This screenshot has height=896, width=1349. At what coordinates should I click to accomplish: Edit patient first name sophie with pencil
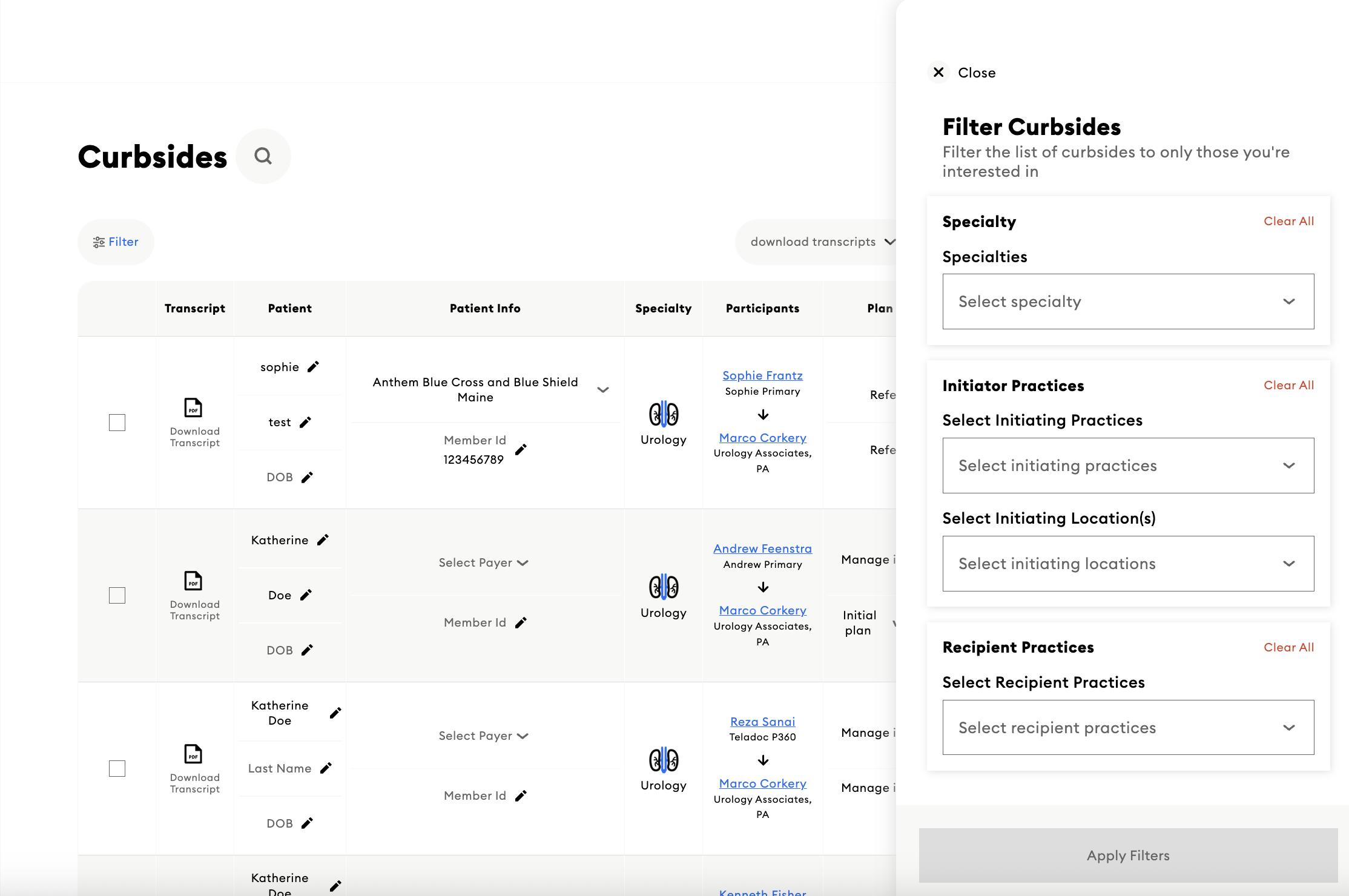pos(313,367)
